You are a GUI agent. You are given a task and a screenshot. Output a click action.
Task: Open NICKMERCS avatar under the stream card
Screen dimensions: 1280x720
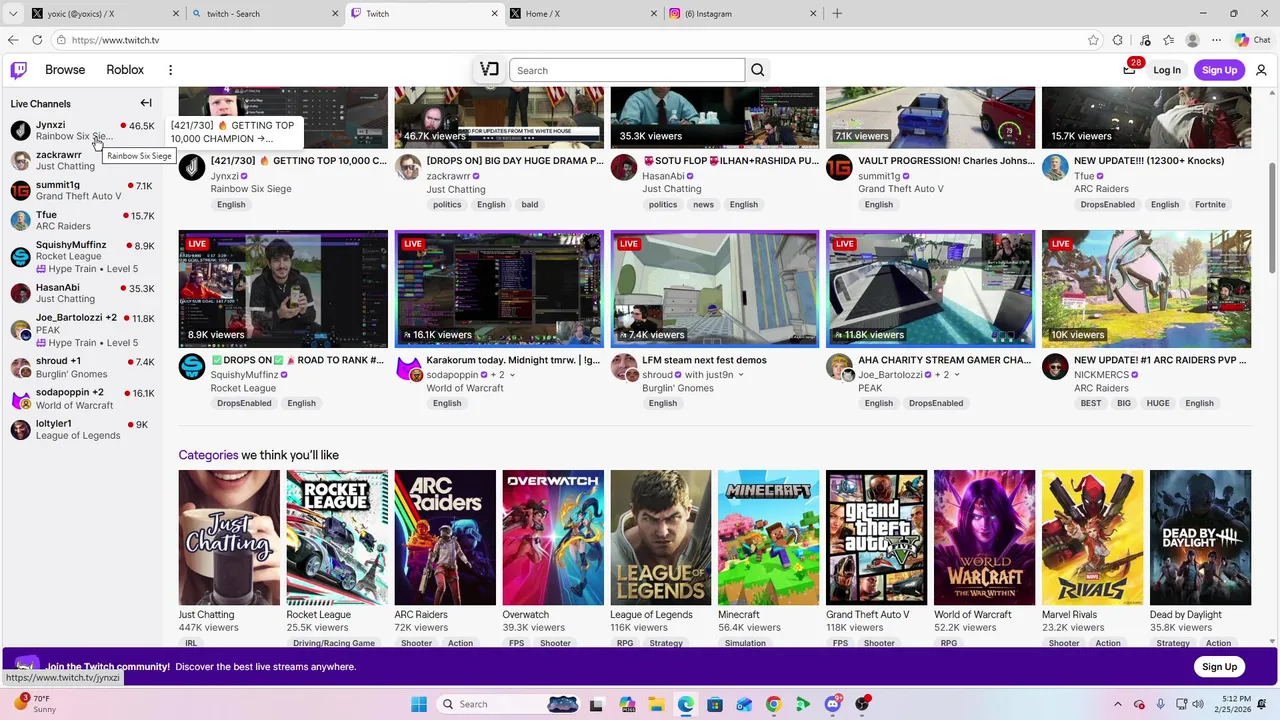click(1055, 367)
